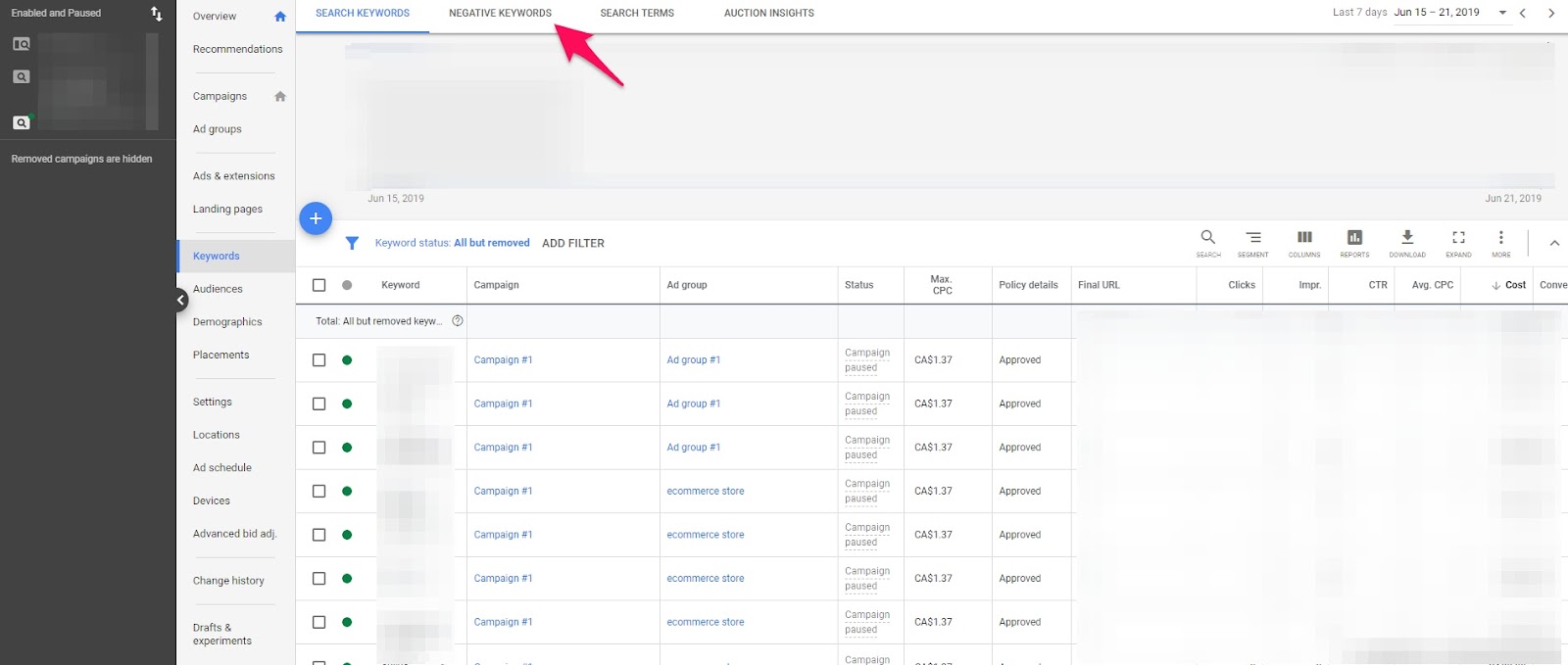Sort by Max. CPC column header
This screenshot has width=1568, height=665.
[942, 285]
